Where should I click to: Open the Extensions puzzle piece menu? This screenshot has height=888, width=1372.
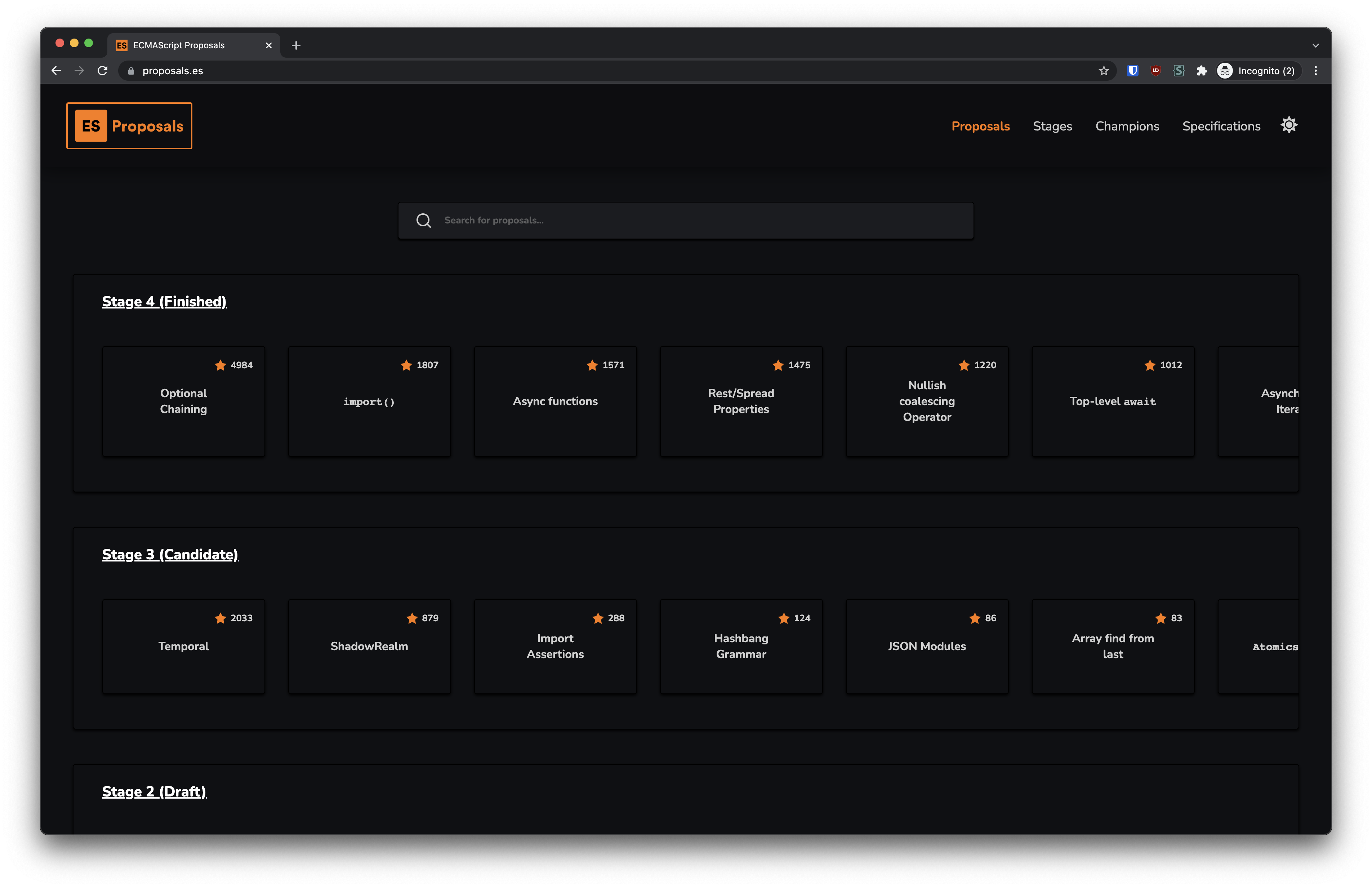point(1201,71)
